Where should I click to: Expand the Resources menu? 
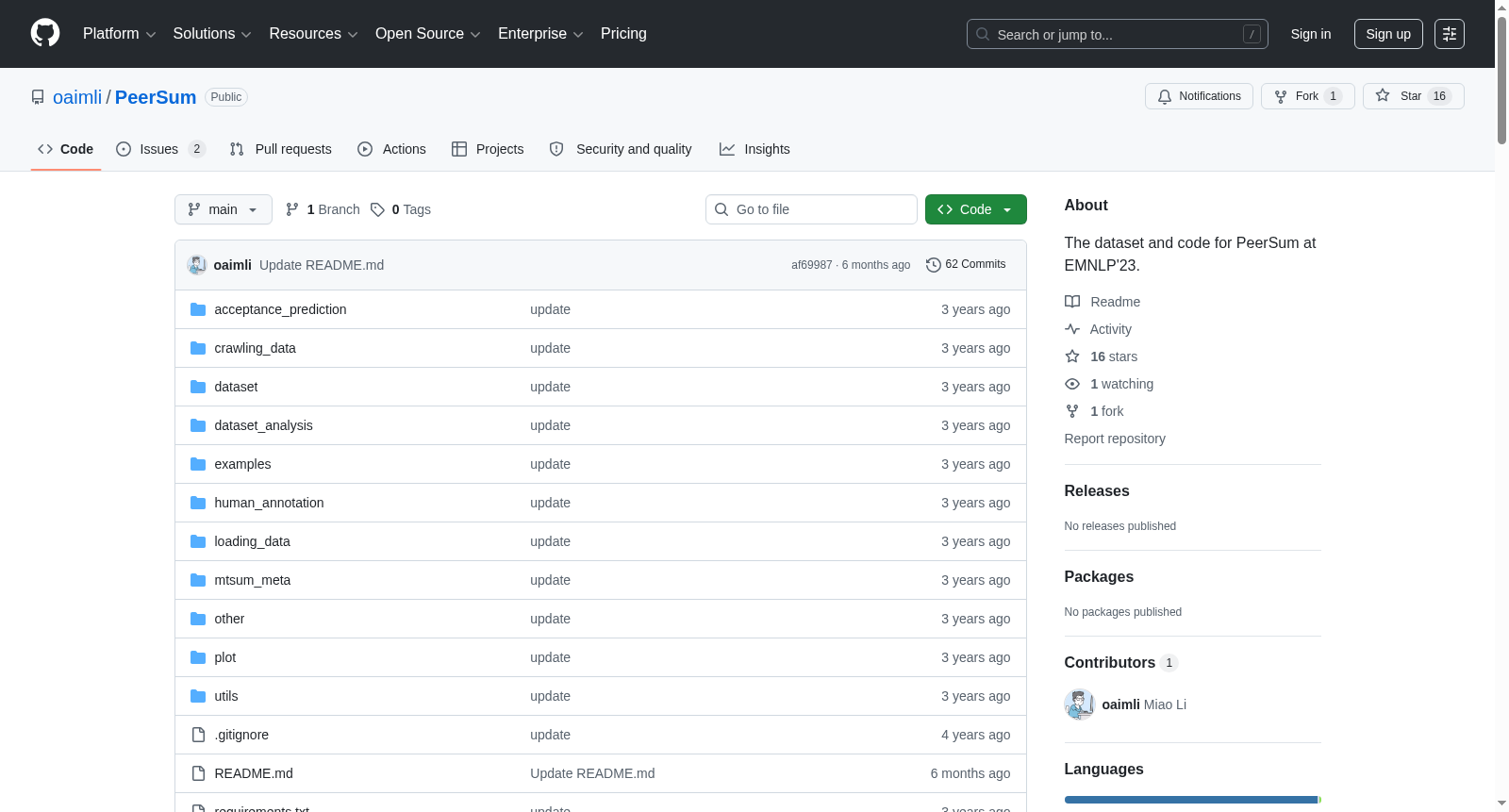[x=313, y=34]
